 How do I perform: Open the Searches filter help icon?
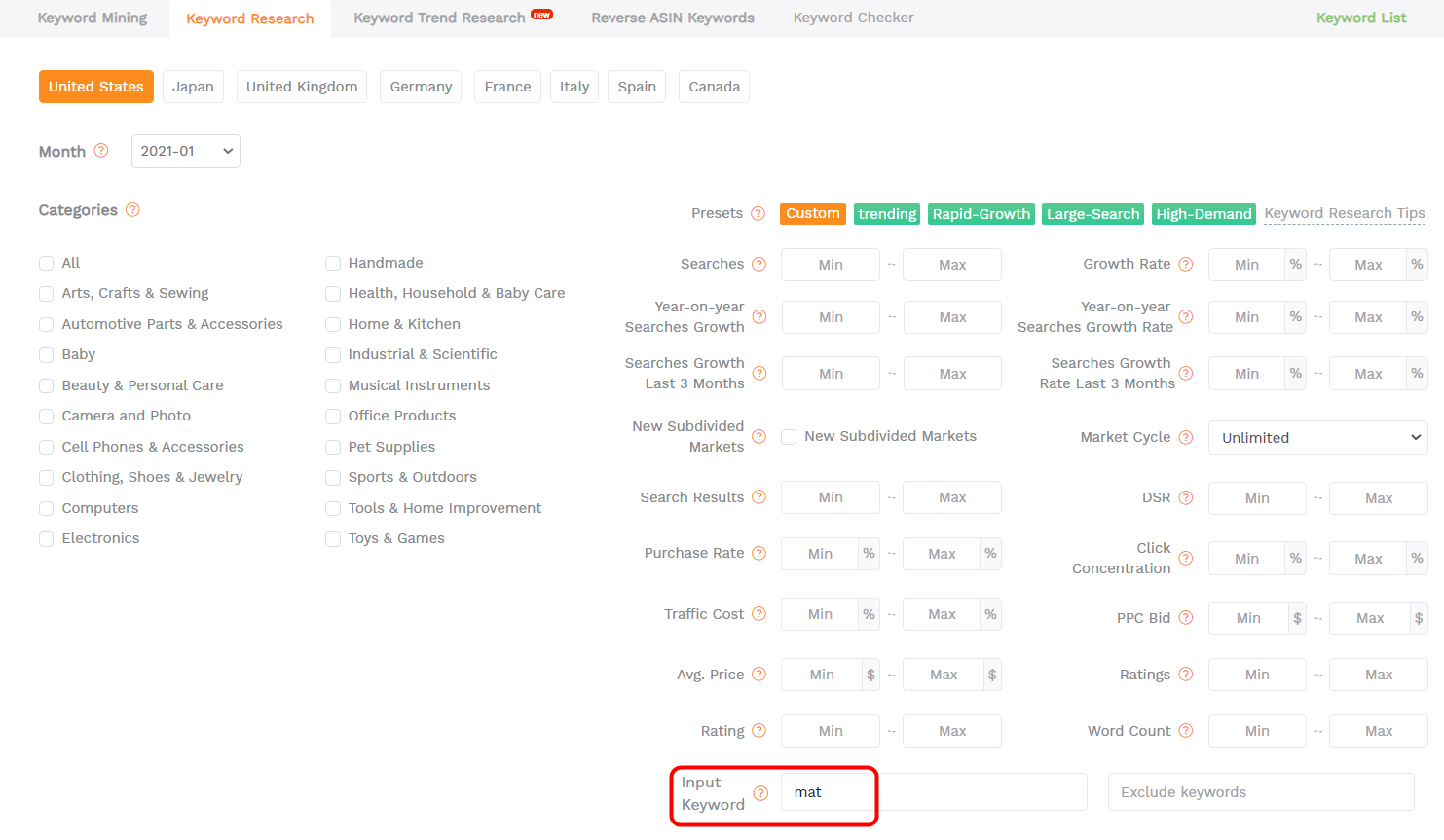click(759, 264)
